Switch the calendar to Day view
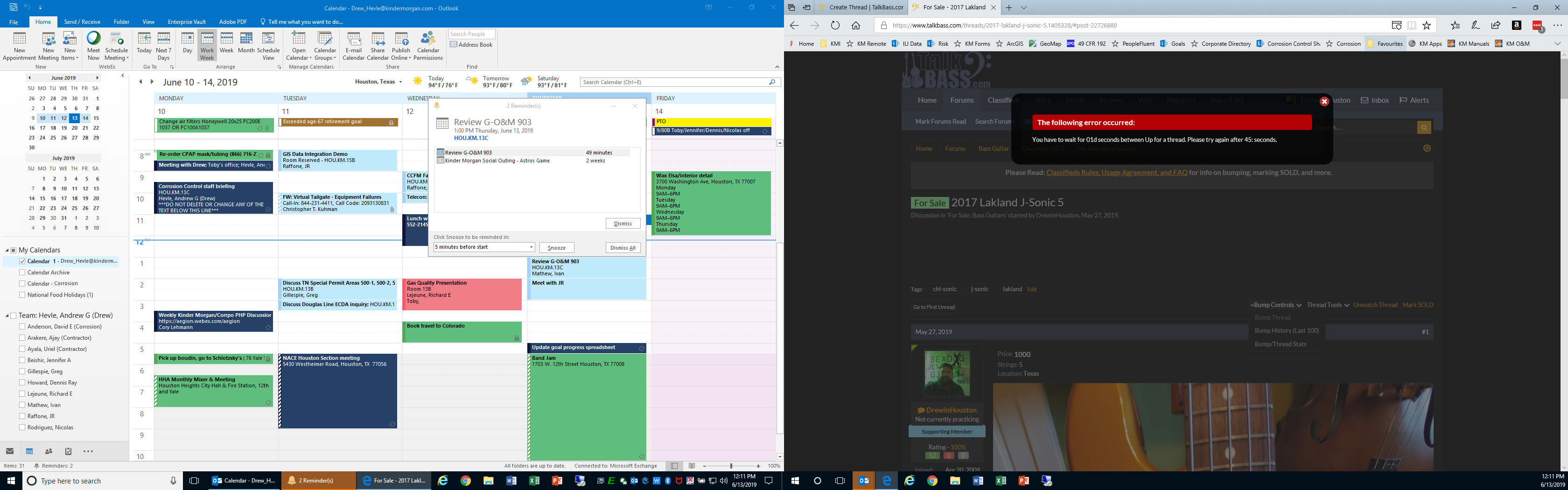Screen dimensions: 1568x490 pyautogui.click(x=188, y=43)
